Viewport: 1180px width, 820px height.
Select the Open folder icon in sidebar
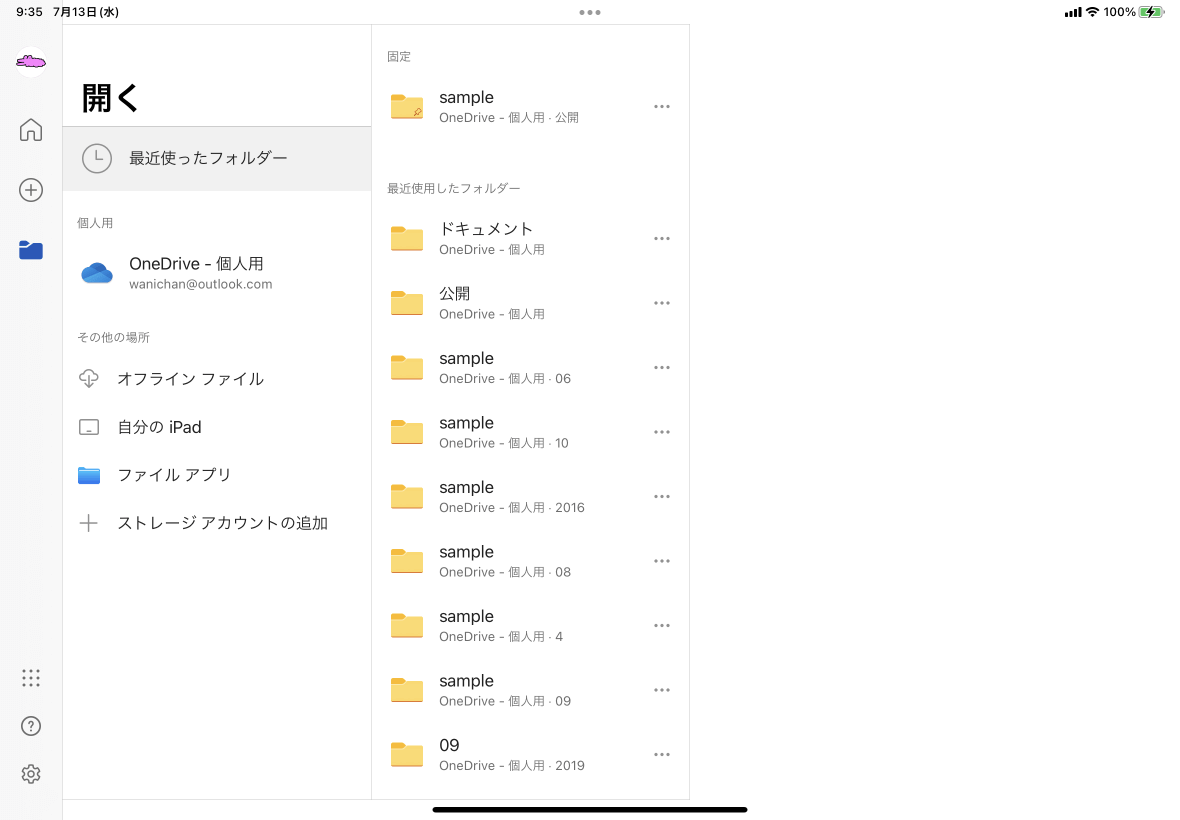pos(31,251)
